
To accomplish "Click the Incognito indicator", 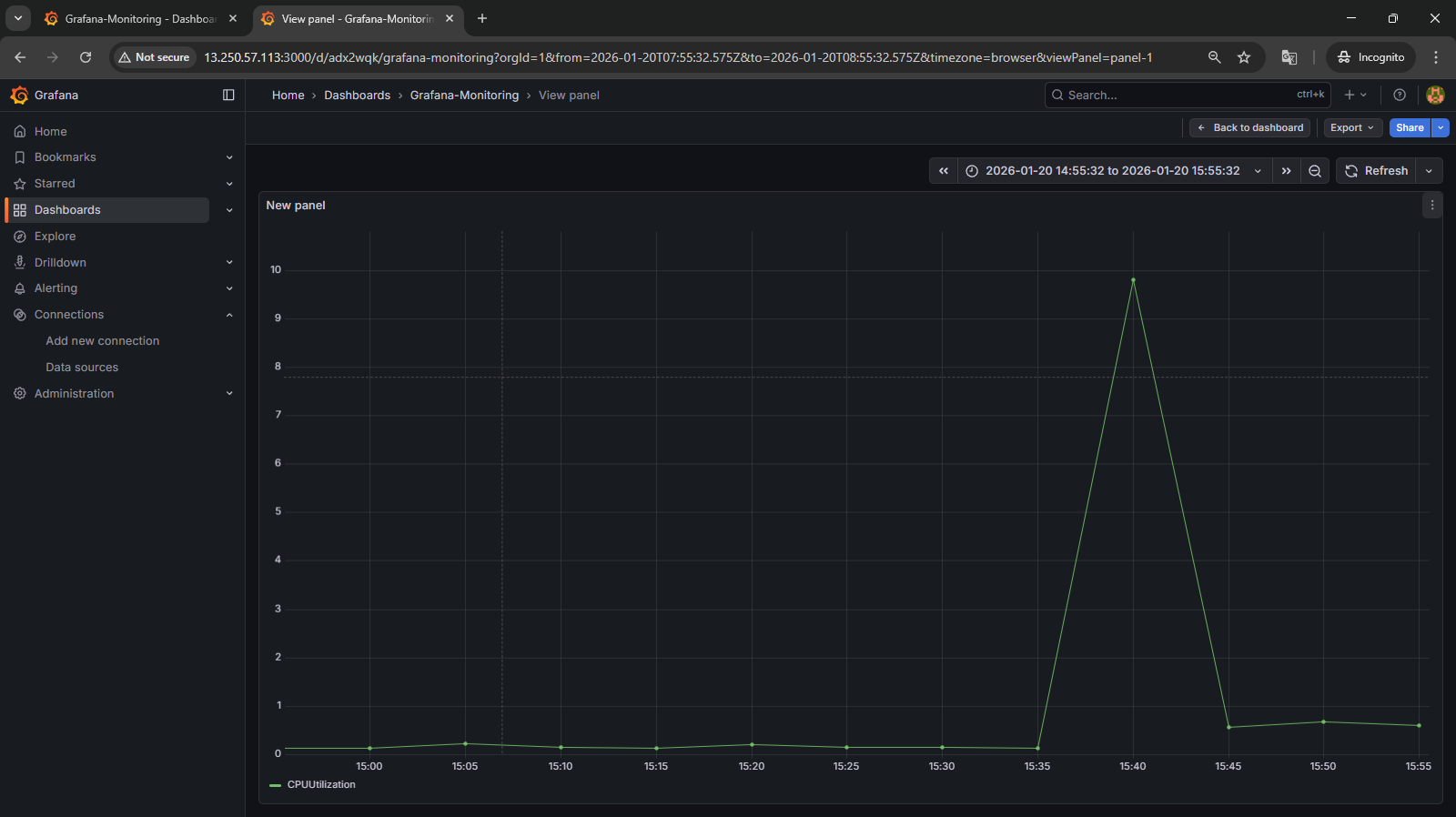I will pyautogui.click(x=1371, y=57).
